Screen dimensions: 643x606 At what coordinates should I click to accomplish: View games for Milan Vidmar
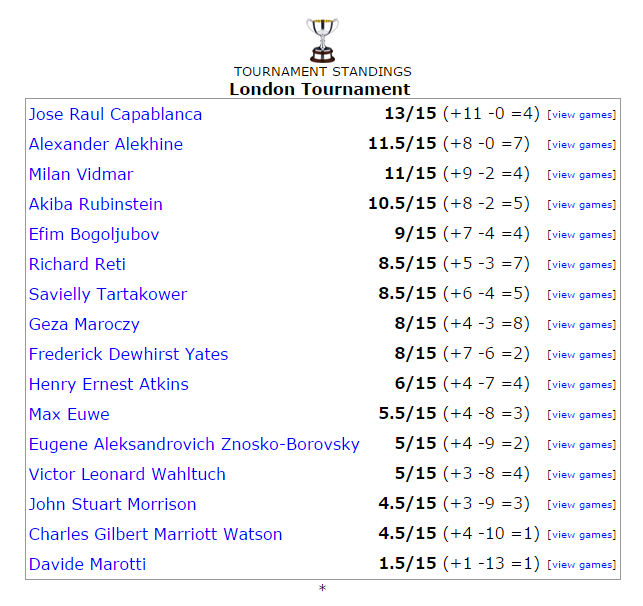pos(581,175)
